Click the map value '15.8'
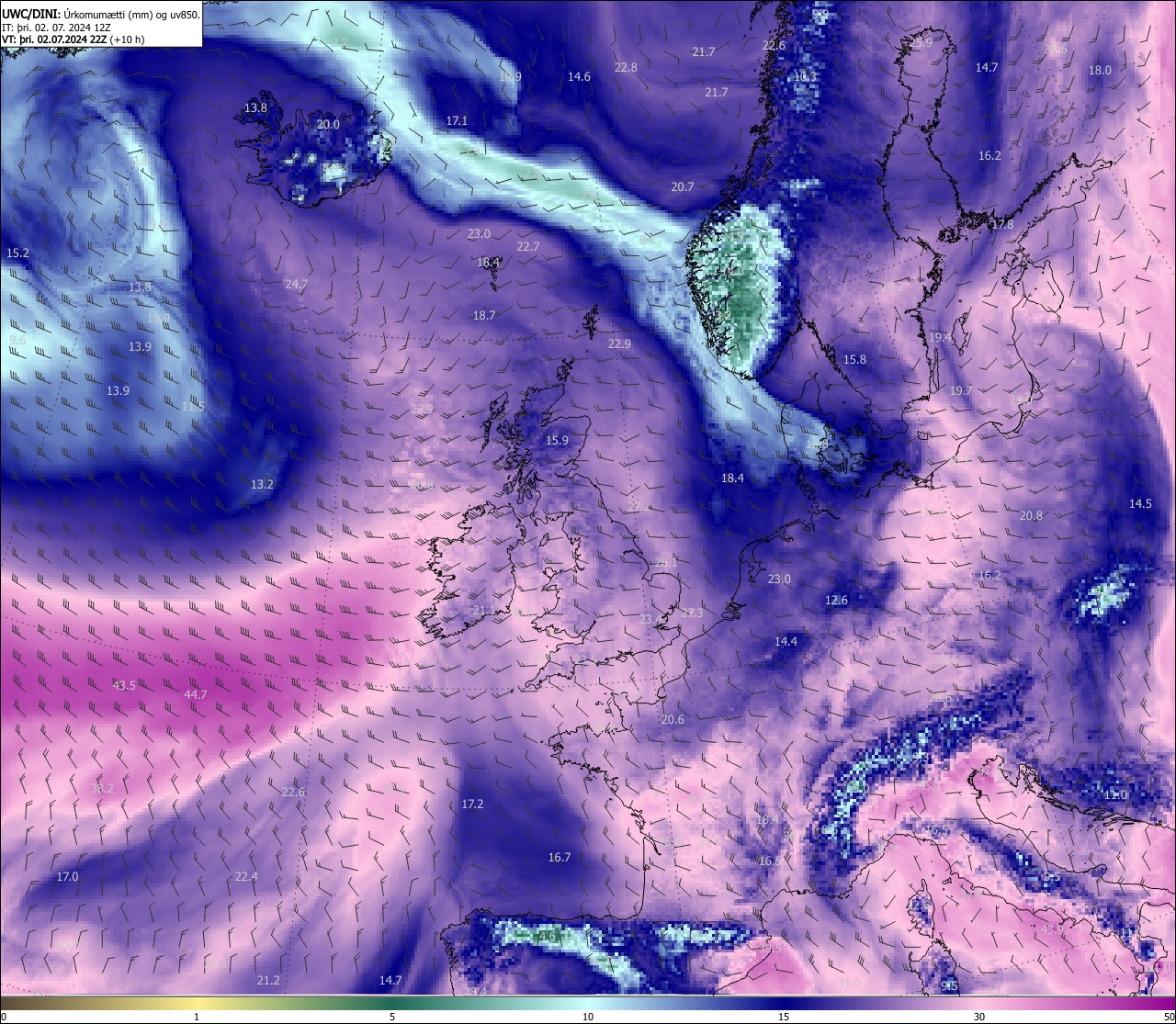The width and height of the screenshot is (1176, 1024). [x=854, y=359]
